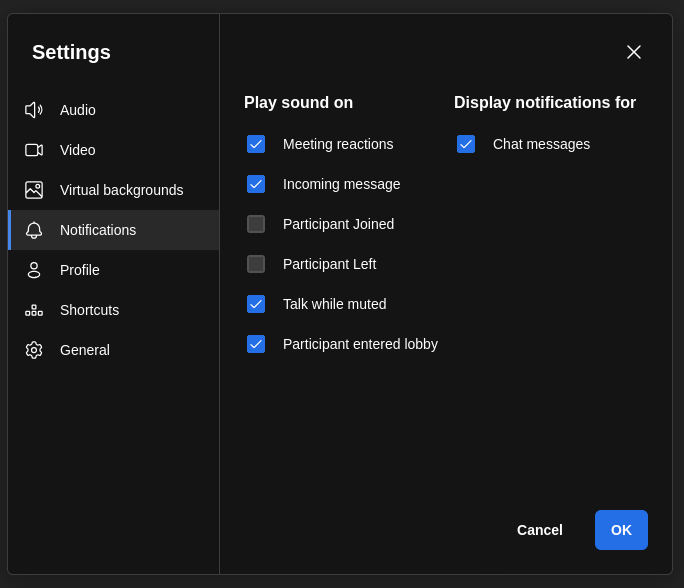Click the General gear icon
The image size is (684, 588).
pyautogui.click(x=34, y=350)
